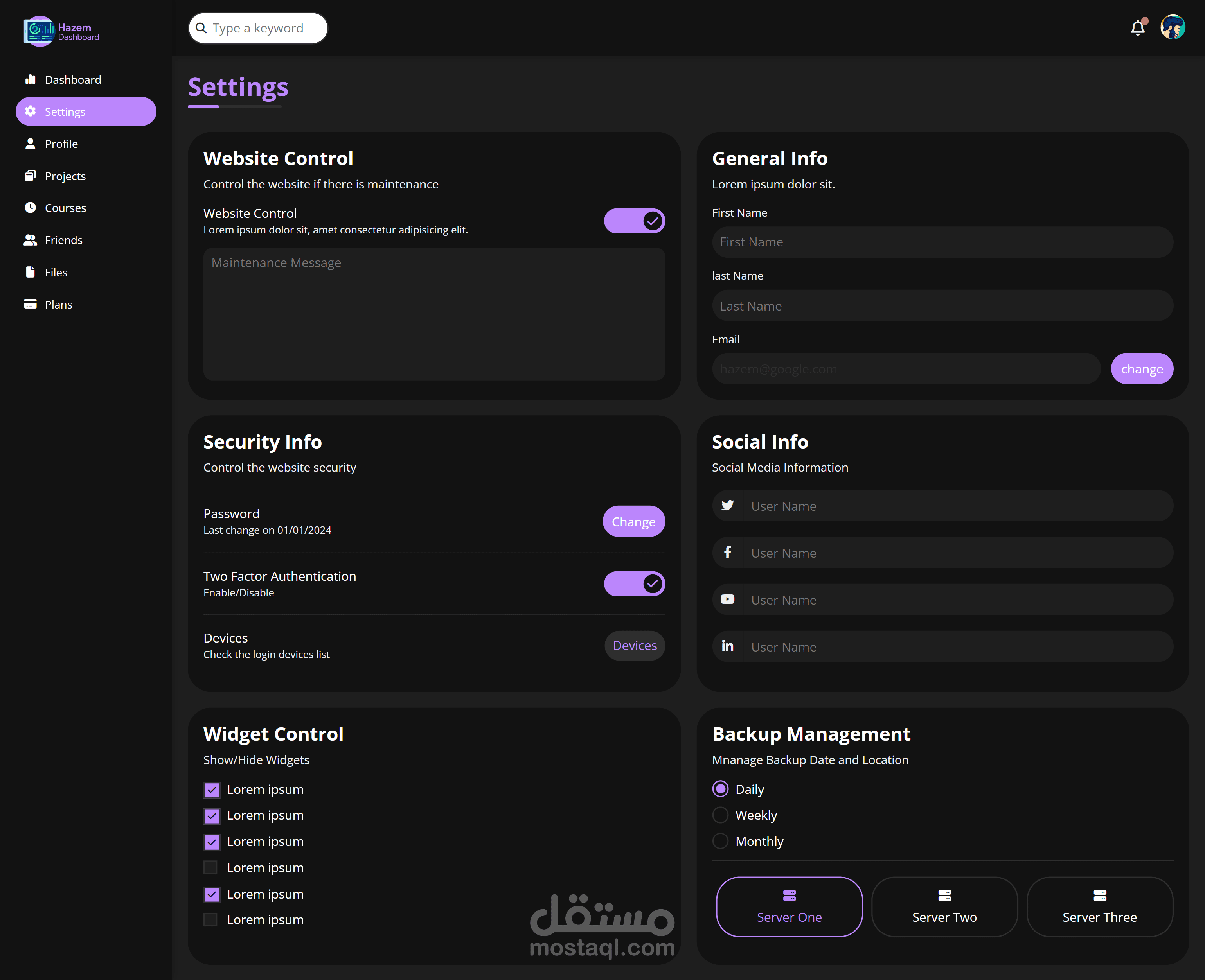Click the Hazem Dashboard logo
This screenshot has height=980, width=1205.
(61, 32)
